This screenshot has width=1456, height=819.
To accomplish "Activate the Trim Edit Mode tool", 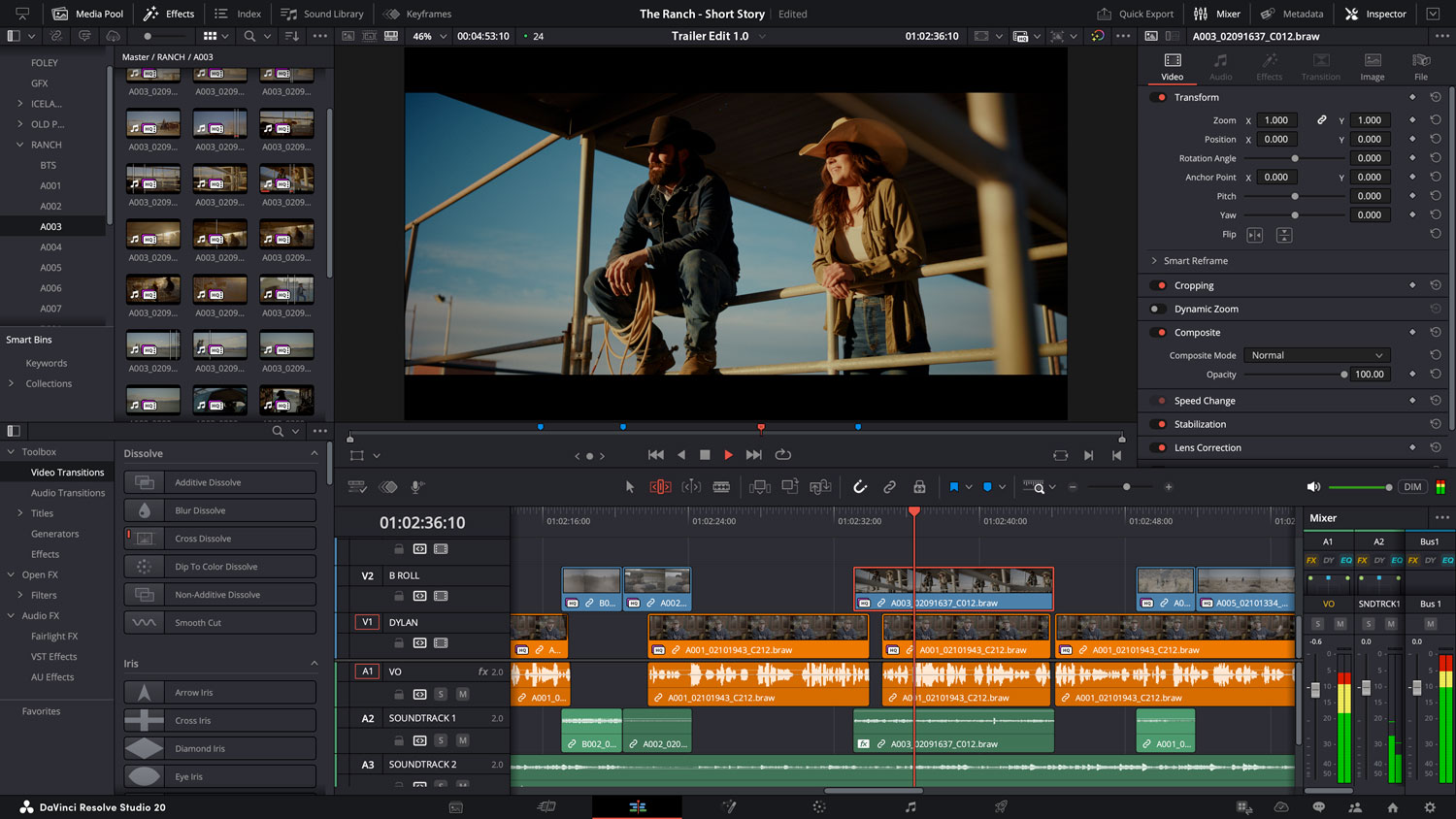I will 660,487.
